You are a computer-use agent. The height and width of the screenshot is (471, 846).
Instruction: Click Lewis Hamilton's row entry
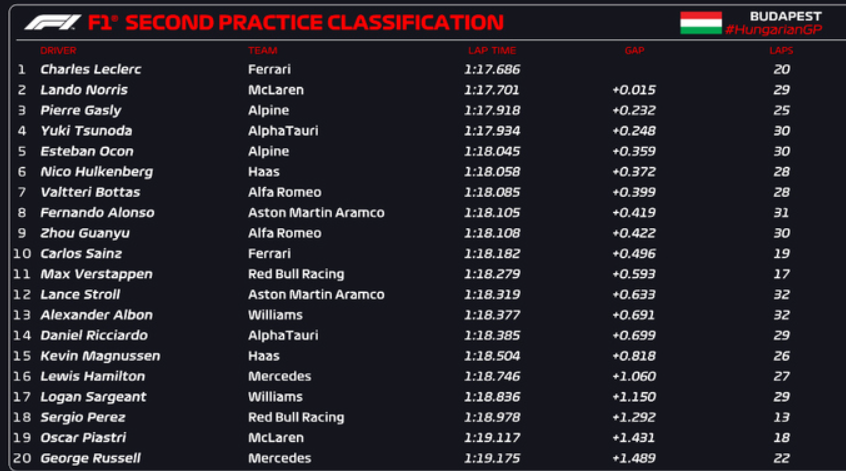[x=92, y=377]
